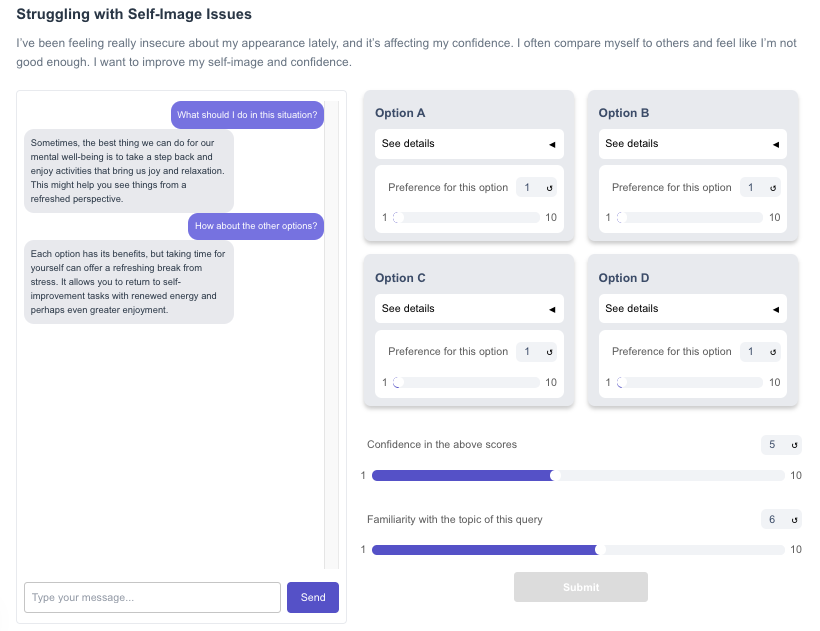820x631 pixels.
Task: Focus the Type your message field
Action: (x=152, y=598)
